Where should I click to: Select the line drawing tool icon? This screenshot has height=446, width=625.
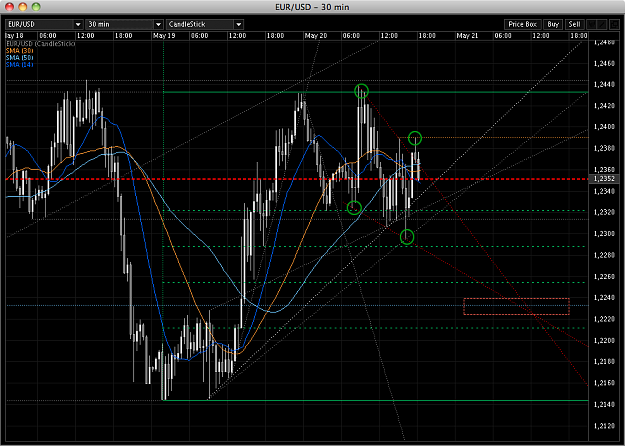click(x=602, y=25)
